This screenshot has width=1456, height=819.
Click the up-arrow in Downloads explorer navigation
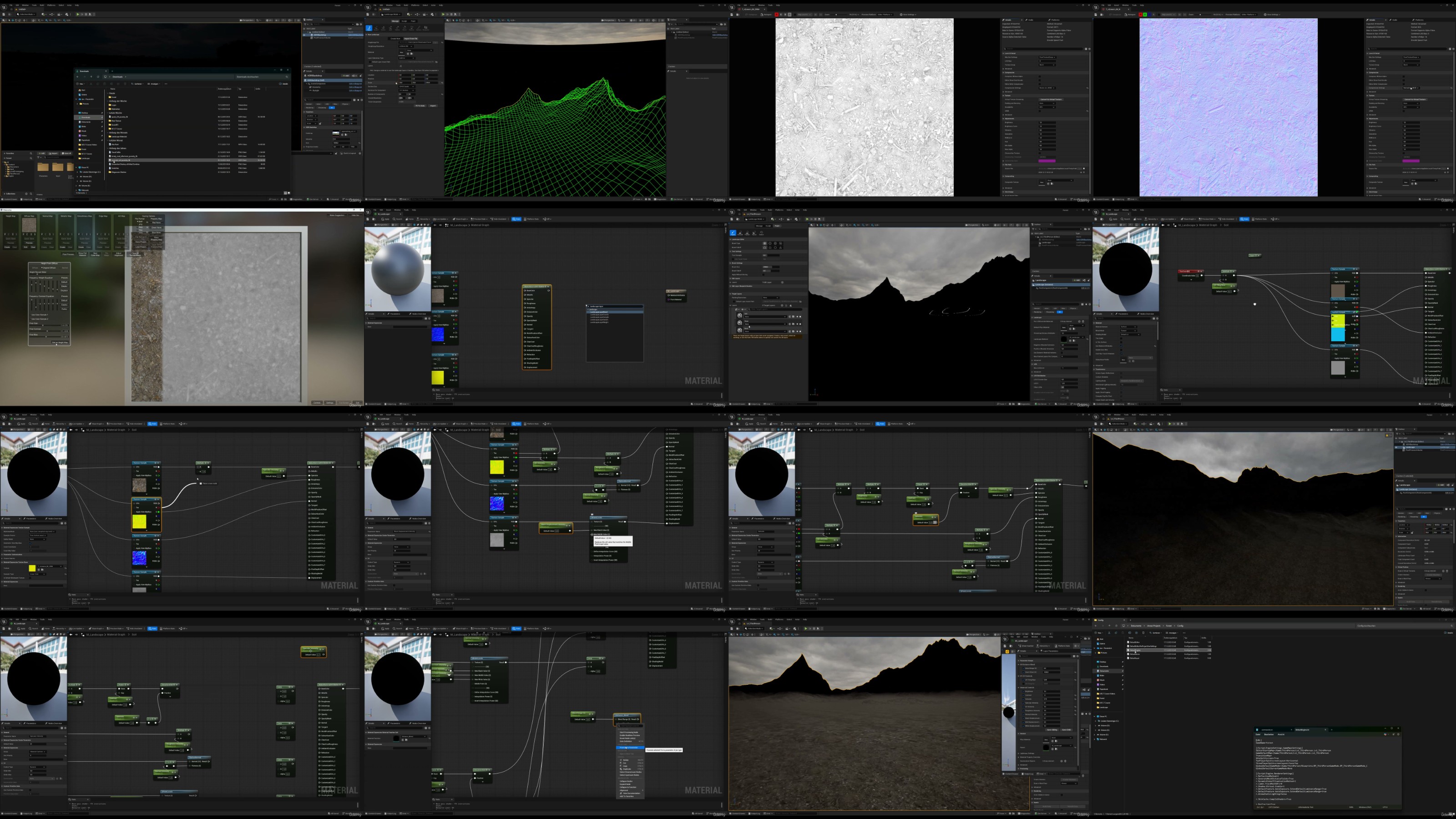pyautogui.click(x=91, y=77)
